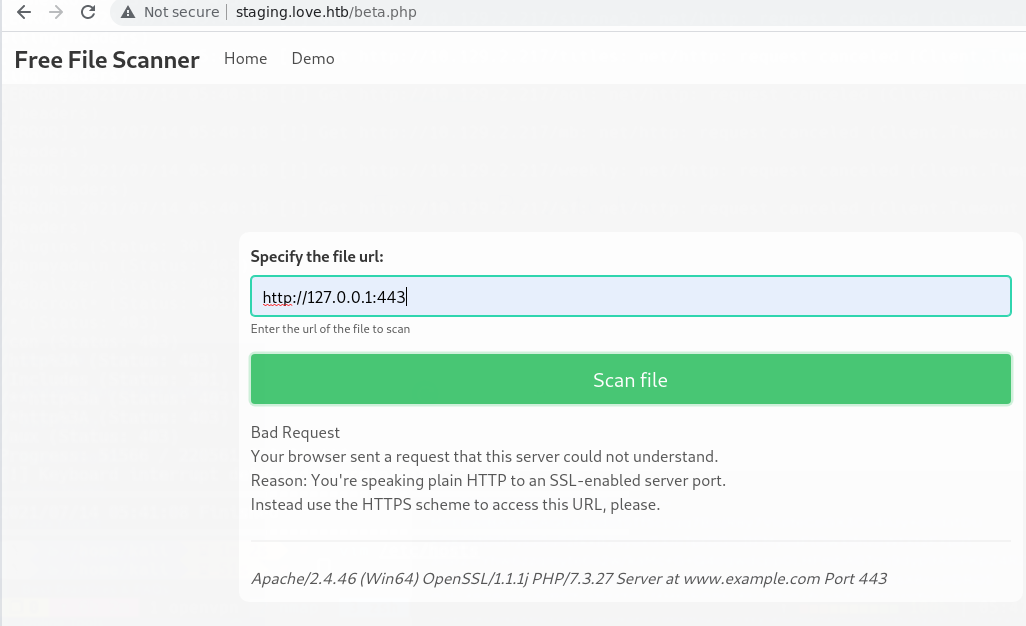The width and height of the screenshot is (1026, 626).
Task: Navigate to the Home menu item
Action: [245, 59]
